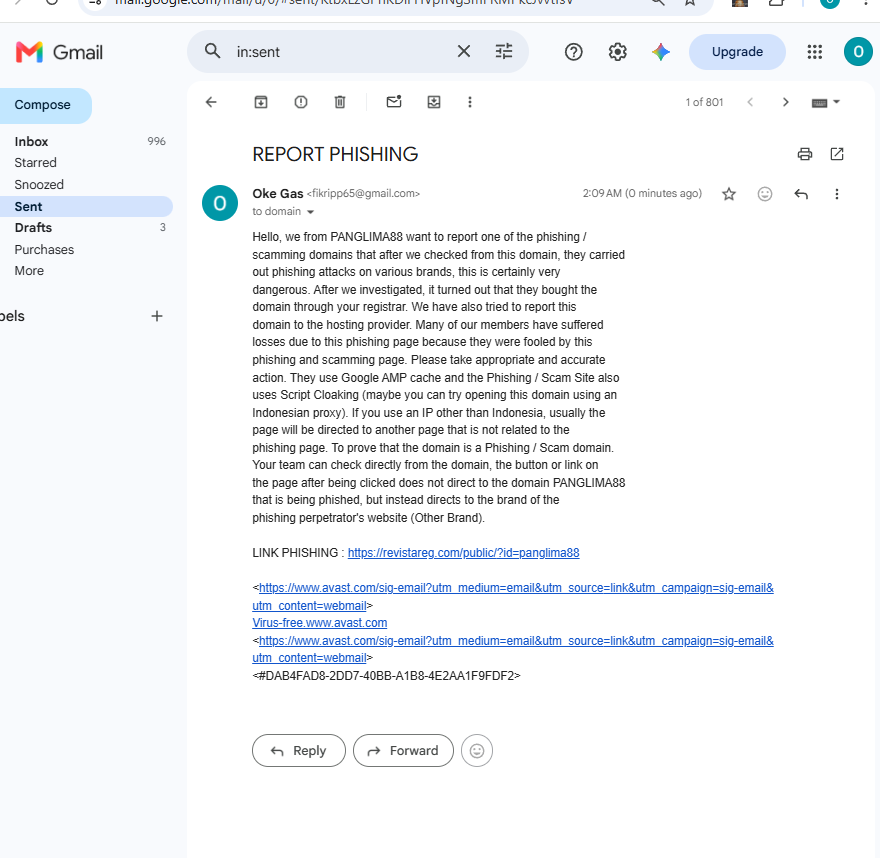Image resolution: width=880 pixels, height=858 pixels.
Task: Click the REPORT PHISHING subject heading
Action: coord(335,154)
